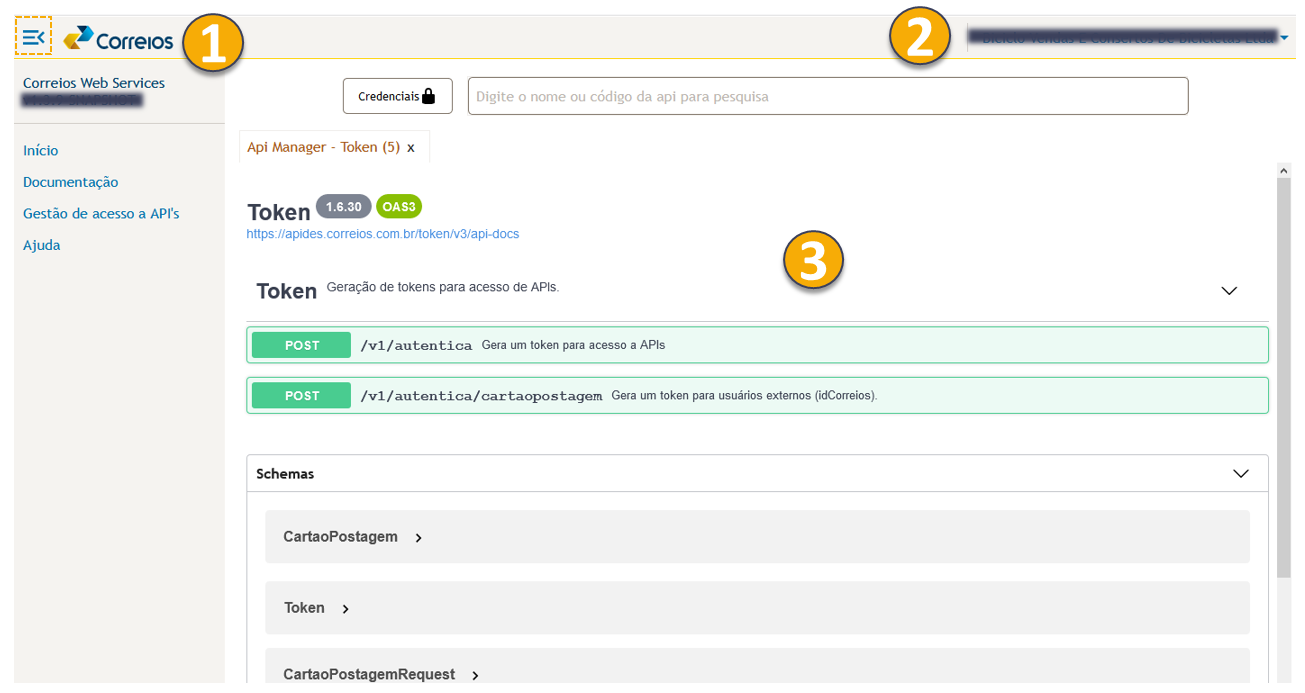Open the Credenciais button with lock
The image size is (1305, 693).
point(398,96)
